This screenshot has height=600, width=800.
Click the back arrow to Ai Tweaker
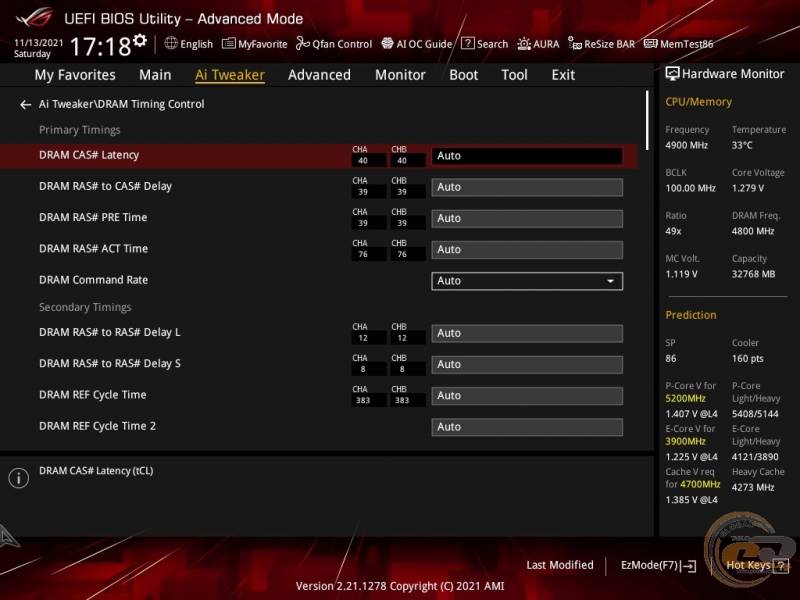(26, 105)
